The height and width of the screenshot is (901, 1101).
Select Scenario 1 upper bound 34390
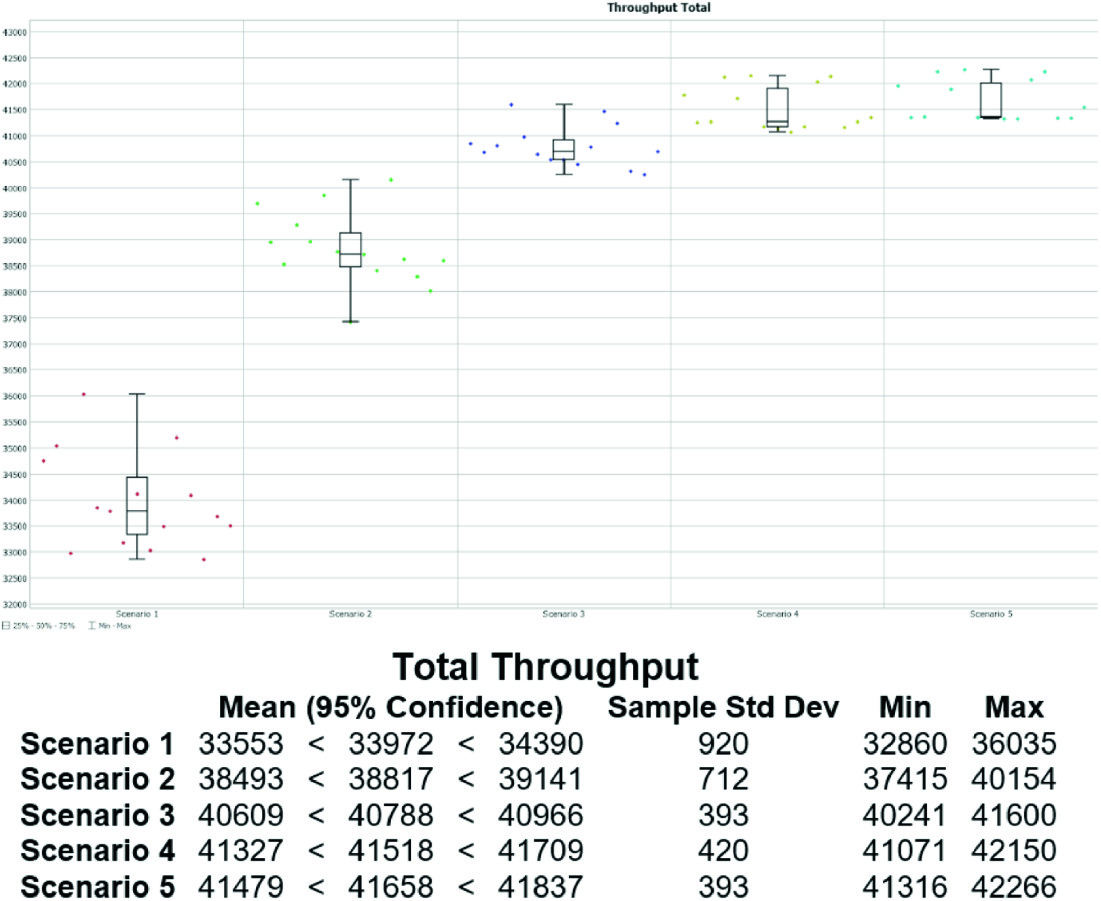pyautogui.click(x=541, y=744)
